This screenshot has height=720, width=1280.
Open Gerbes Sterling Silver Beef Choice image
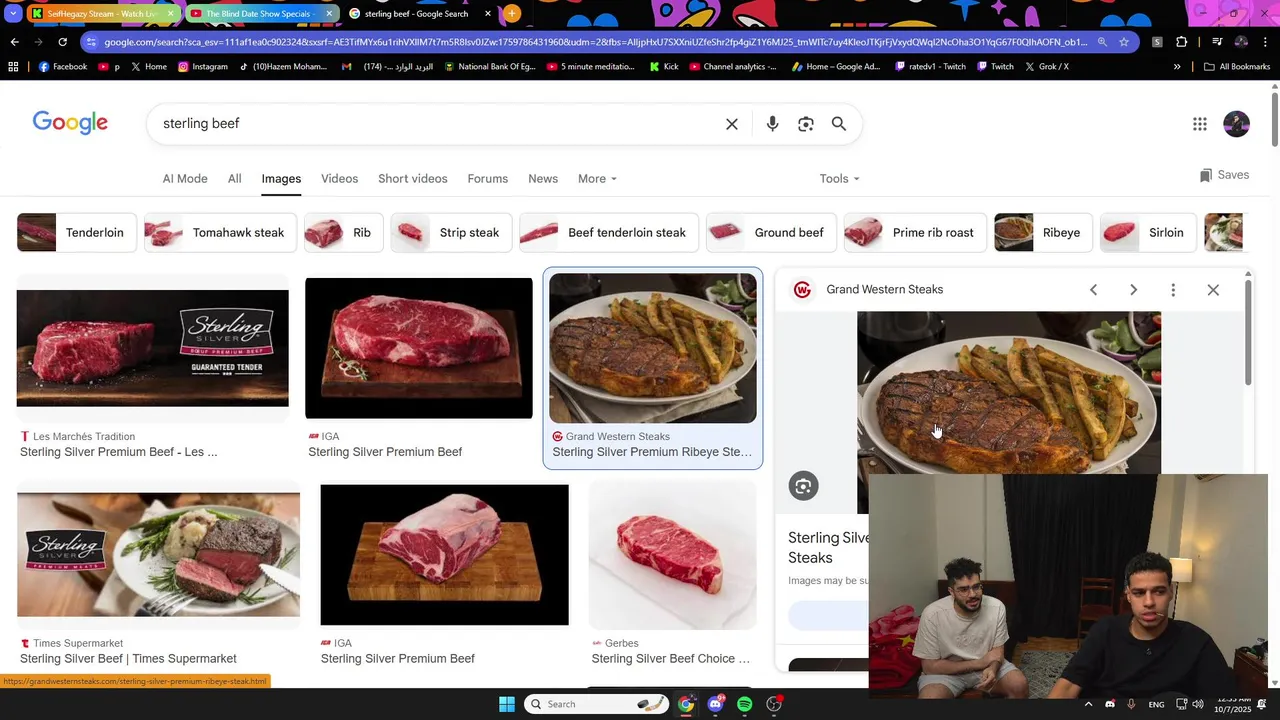[673, 555]
